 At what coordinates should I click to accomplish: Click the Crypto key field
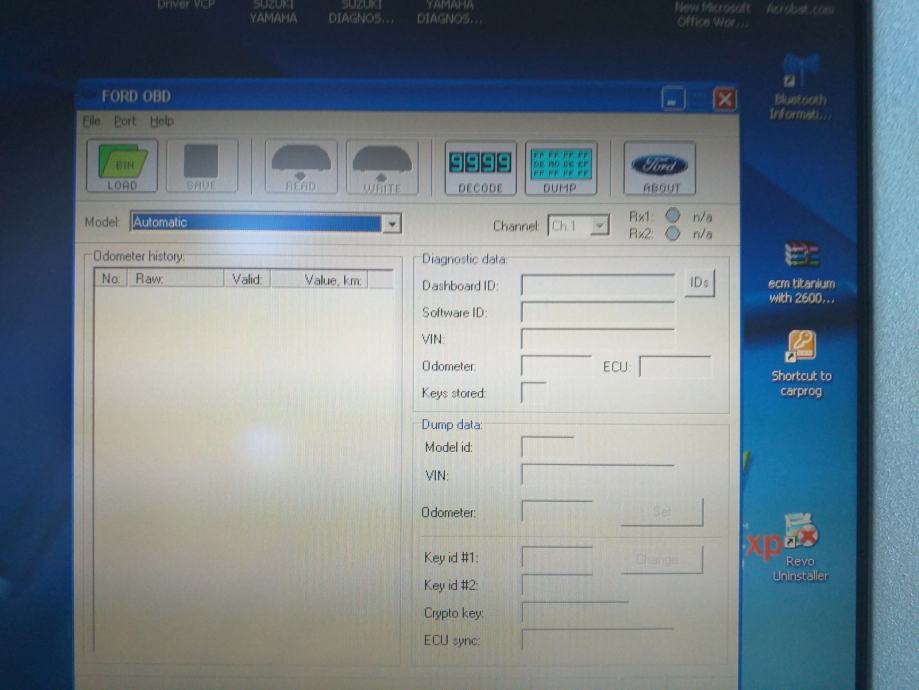coord(575,612)
